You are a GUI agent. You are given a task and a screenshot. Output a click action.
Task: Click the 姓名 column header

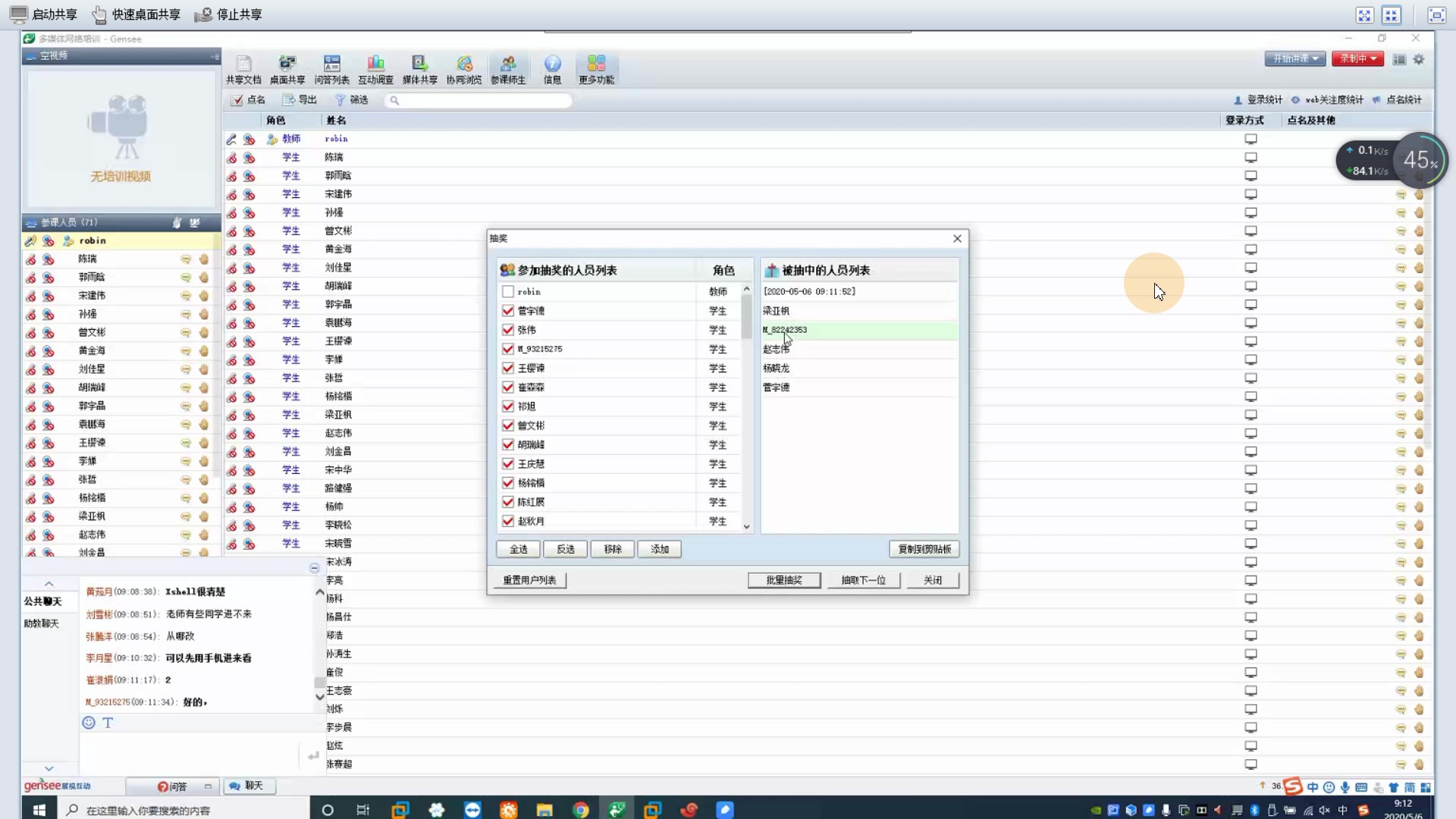coord(336,121)
